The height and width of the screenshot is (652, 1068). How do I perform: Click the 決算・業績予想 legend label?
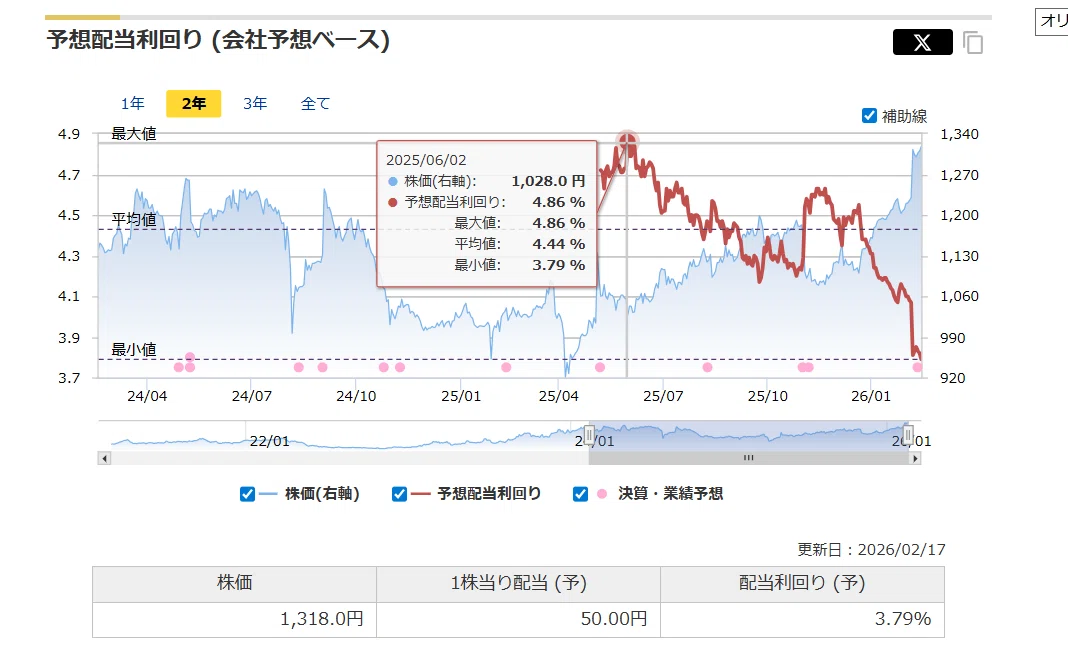670,494
